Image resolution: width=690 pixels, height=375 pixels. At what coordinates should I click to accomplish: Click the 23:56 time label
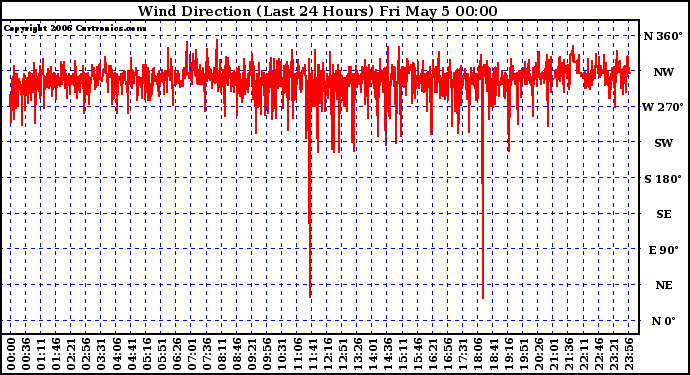(x=628, y=354)
